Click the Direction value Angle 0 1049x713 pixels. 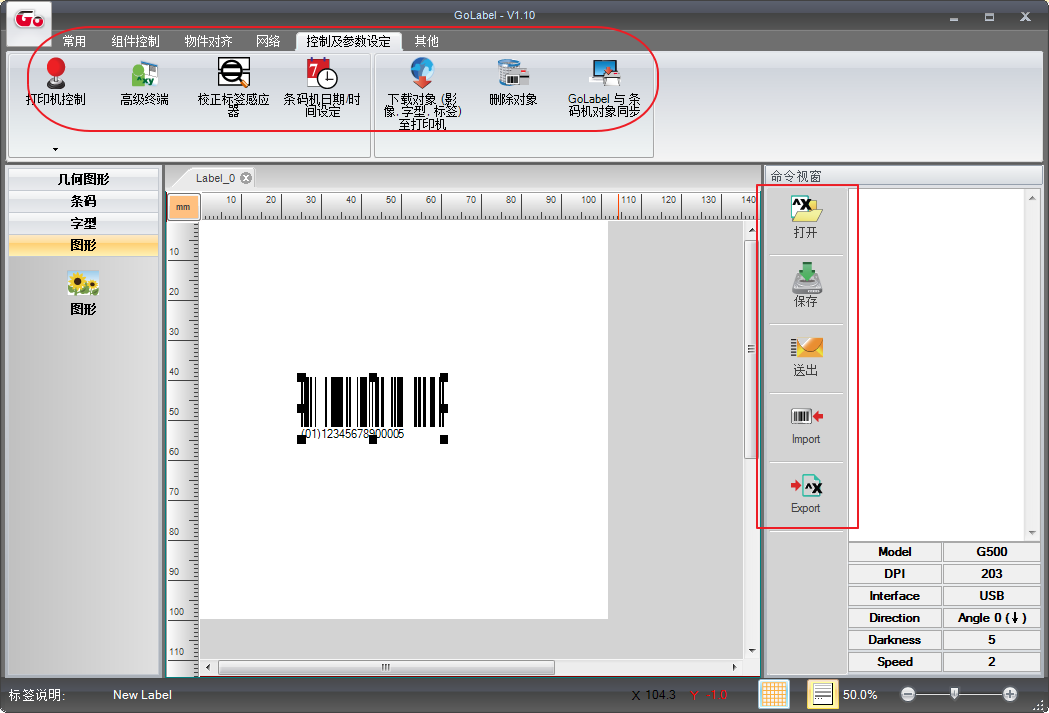coord(991,618)
